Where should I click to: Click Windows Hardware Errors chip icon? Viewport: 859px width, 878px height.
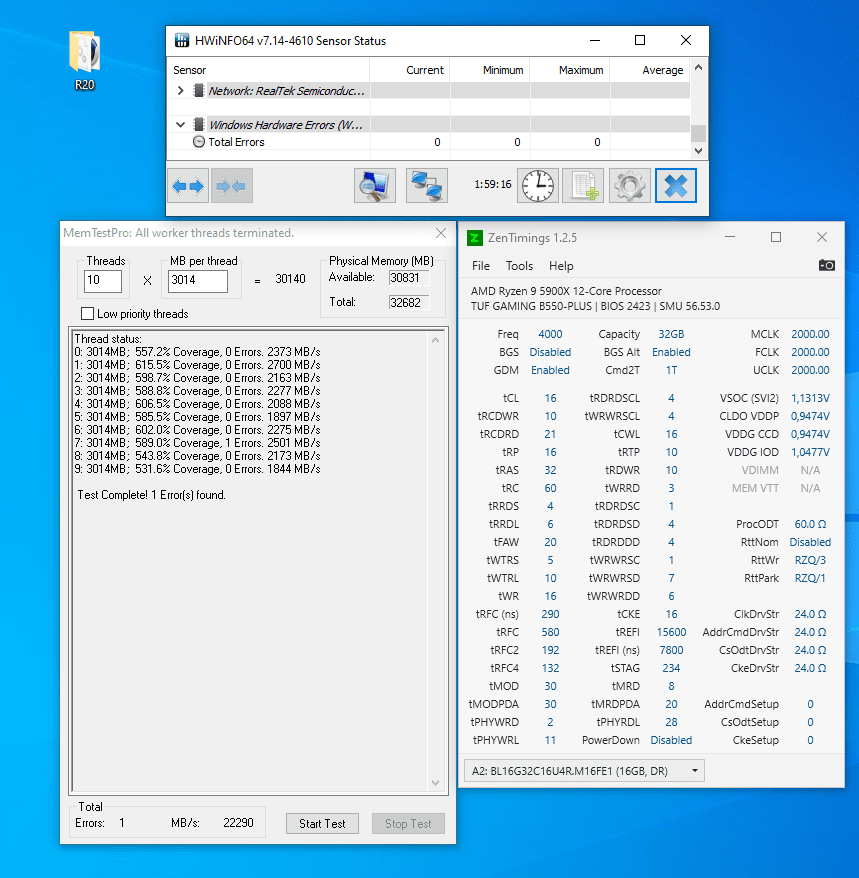point(199,124)
